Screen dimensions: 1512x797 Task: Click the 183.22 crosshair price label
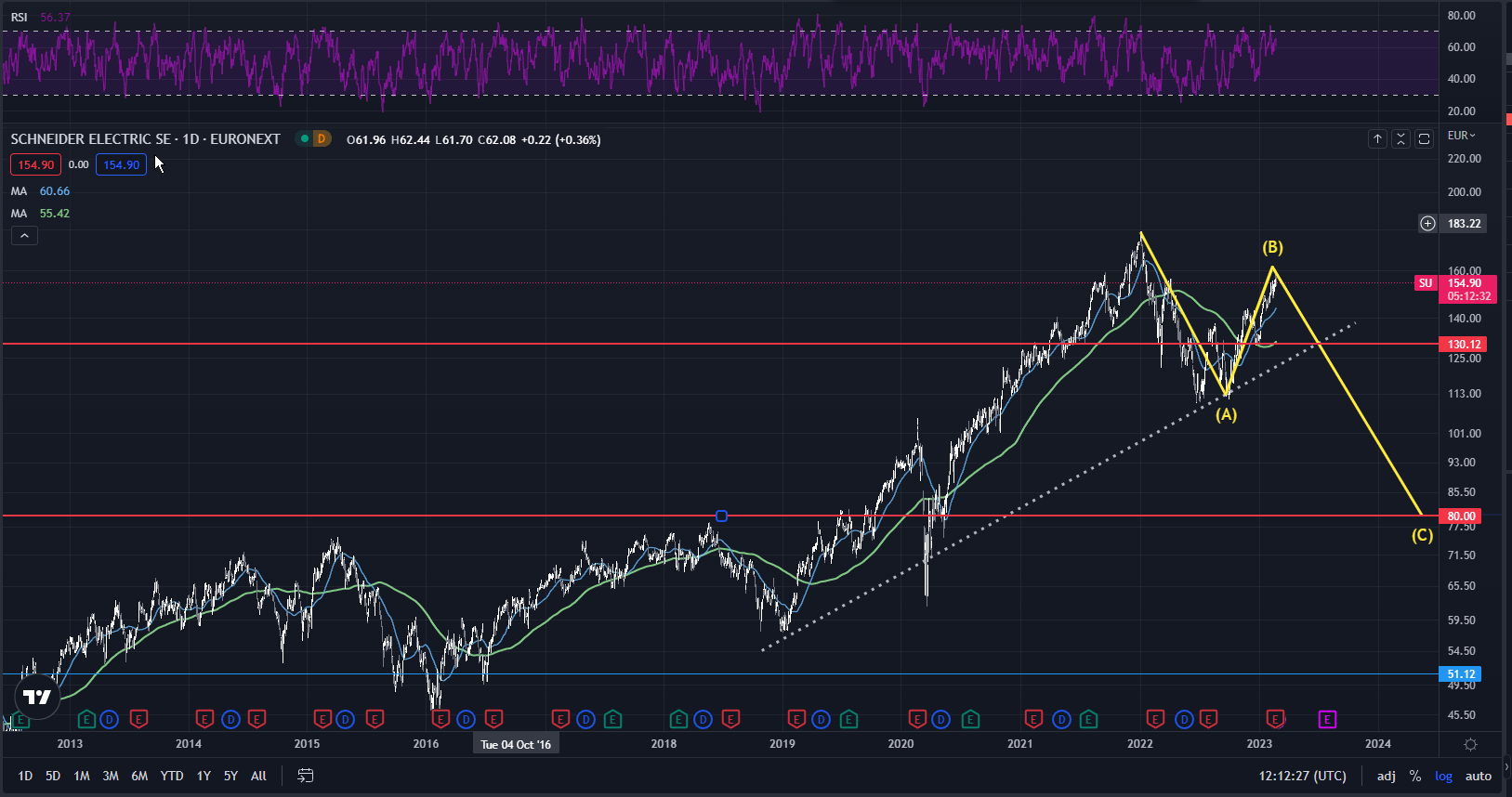pyautogui.click(x=1464, y=223)
